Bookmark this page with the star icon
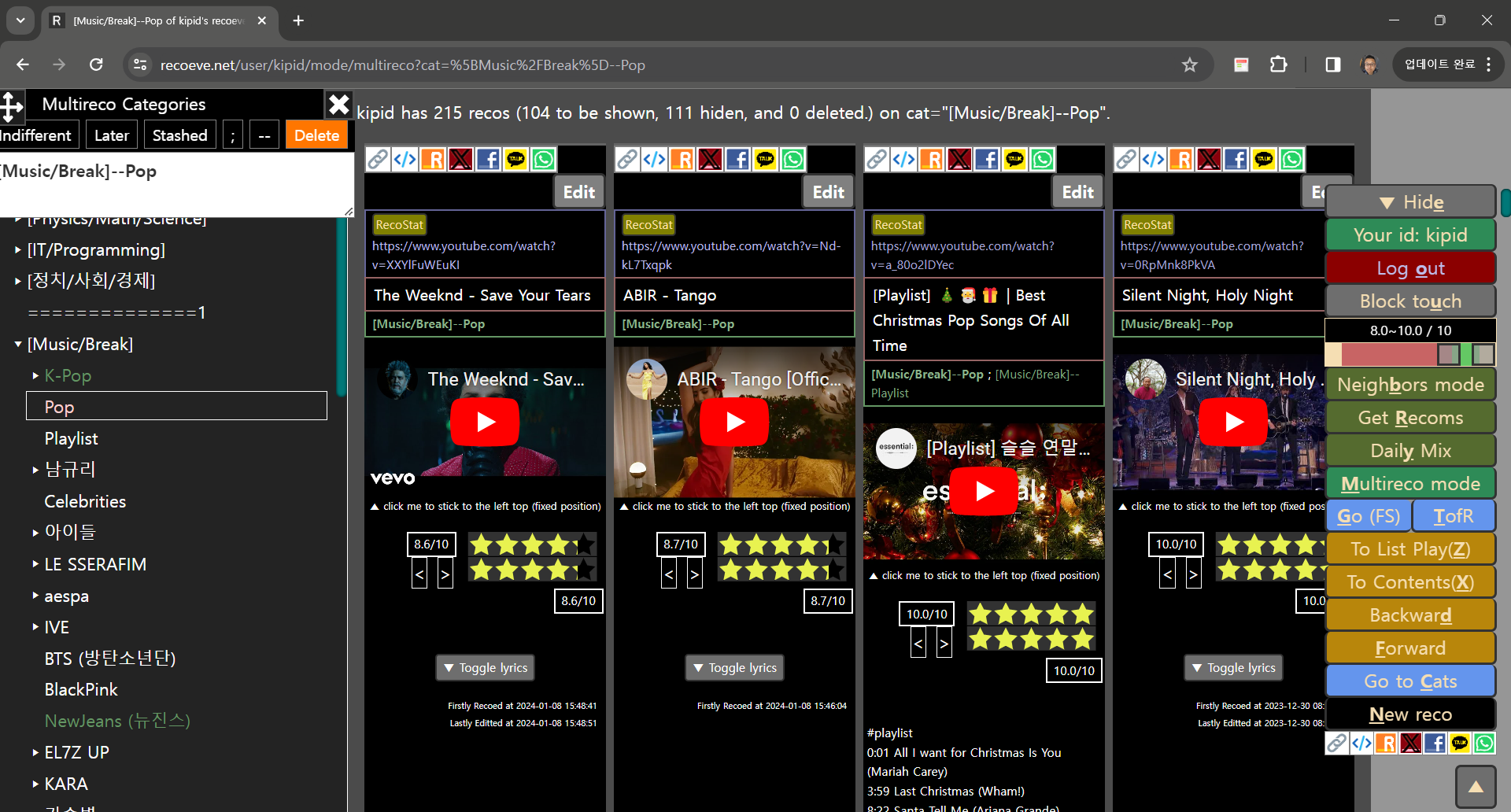Image resolution: width=1511 pixels, height=812 pixels. [1189, 65]
